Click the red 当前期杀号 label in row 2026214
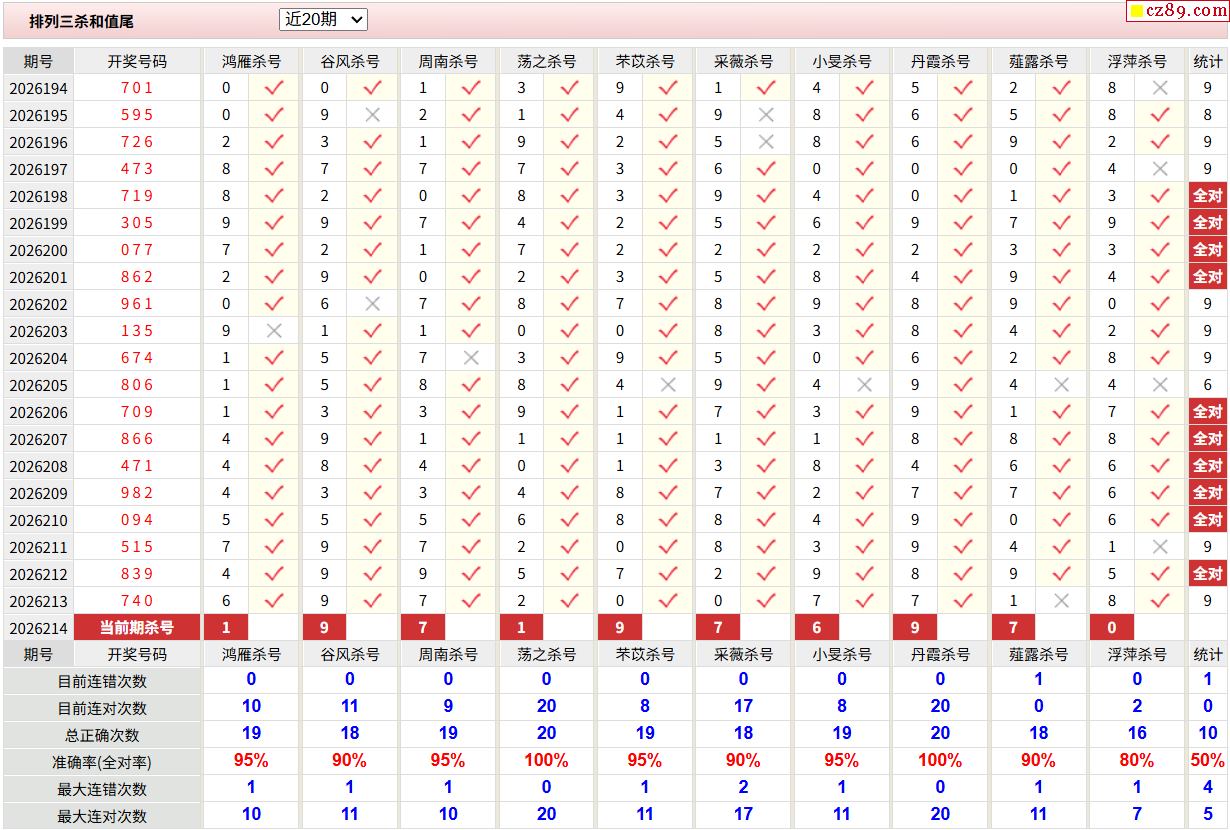Image resolution: width=1230 pixels, height=830 pixels. 137,628
